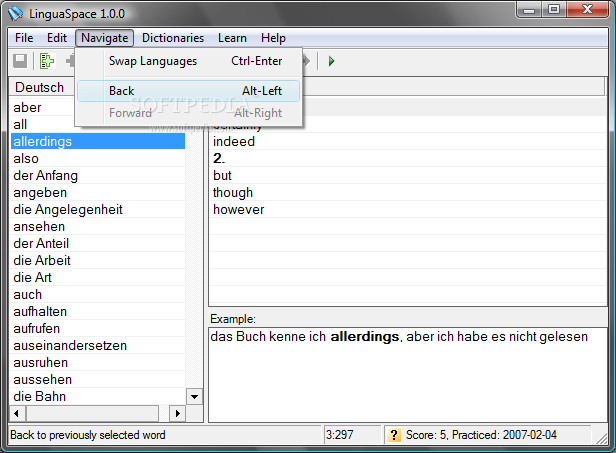Click the yellow question mark status icon
616x453 pixels.
tap(393, 435)
